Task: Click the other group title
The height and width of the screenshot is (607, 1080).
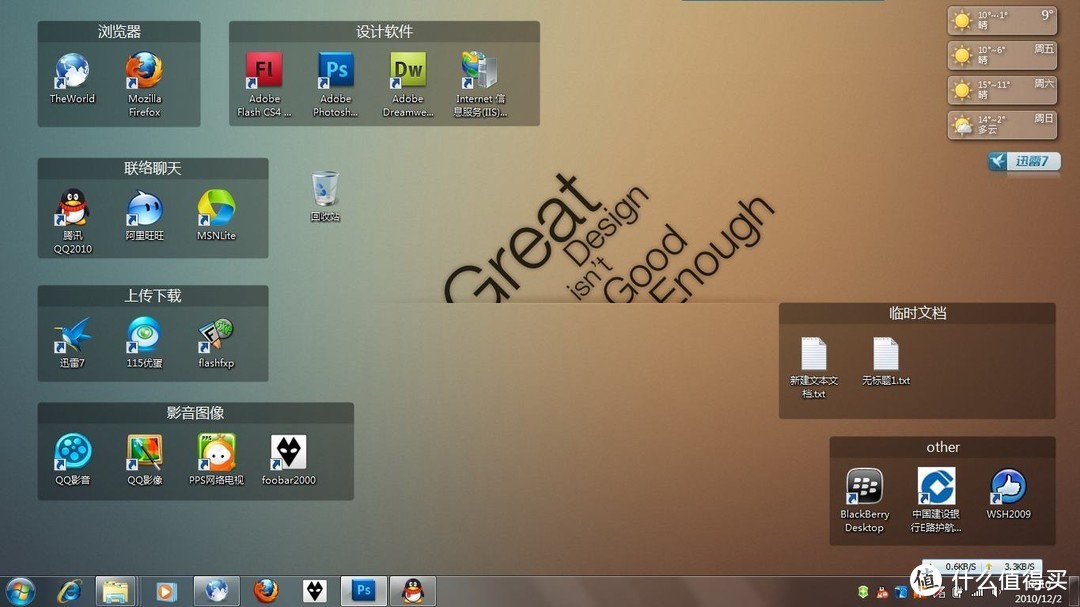Action: coord(943,447)
